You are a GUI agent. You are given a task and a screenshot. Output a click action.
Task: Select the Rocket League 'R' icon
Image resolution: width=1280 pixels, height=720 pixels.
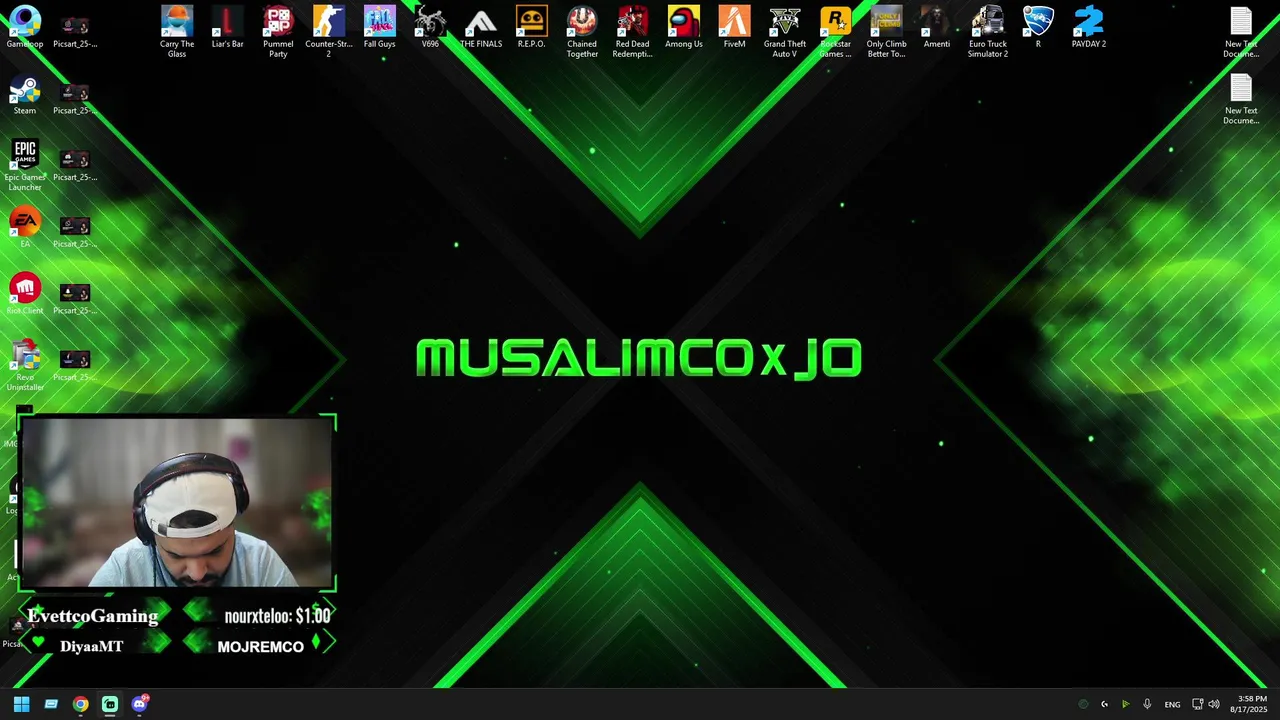1038,27
